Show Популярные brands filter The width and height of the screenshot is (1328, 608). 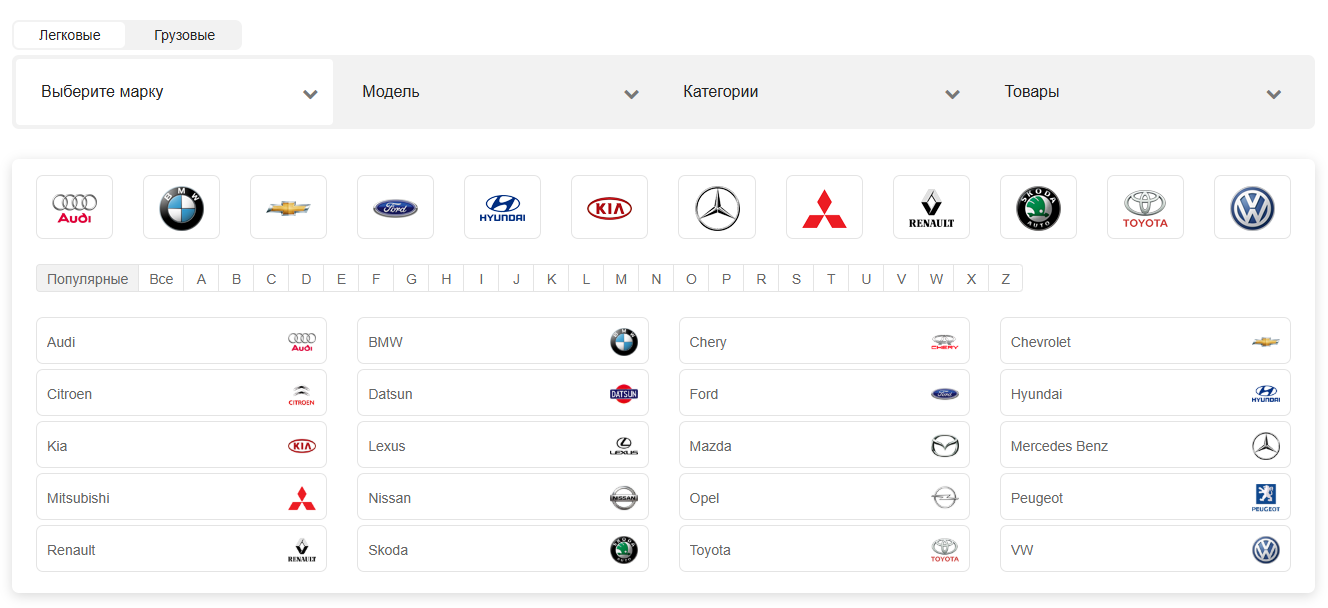(x=87, y=279)
